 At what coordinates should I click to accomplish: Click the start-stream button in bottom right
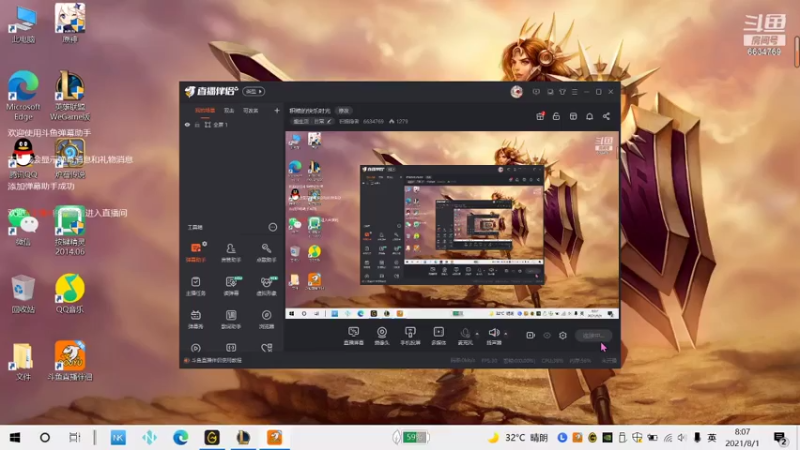click(593, 335)
